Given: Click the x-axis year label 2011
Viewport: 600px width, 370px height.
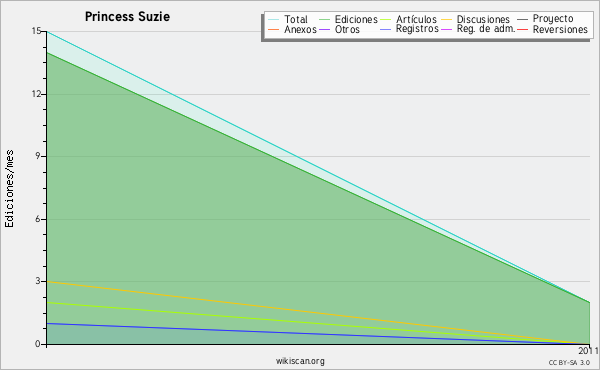Looking at the screenshot, I should click(588, 350).
